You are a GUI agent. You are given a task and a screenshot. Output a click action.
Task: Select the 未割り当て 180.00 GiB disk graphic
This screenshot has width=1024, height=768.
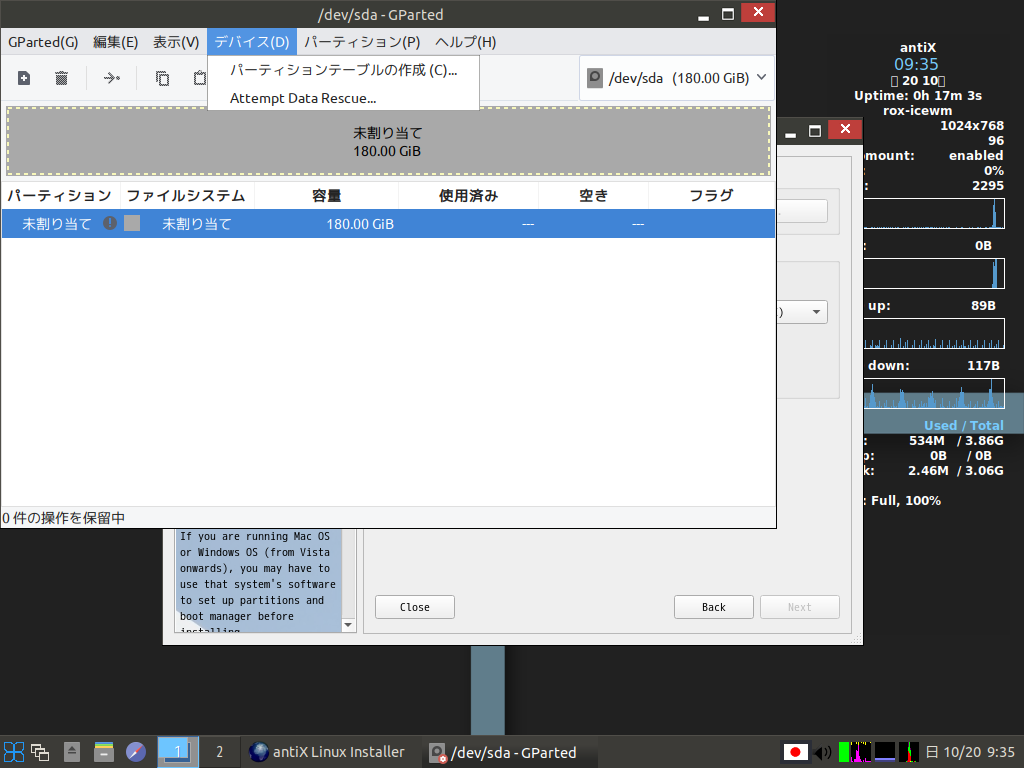(x=389, y=142)
